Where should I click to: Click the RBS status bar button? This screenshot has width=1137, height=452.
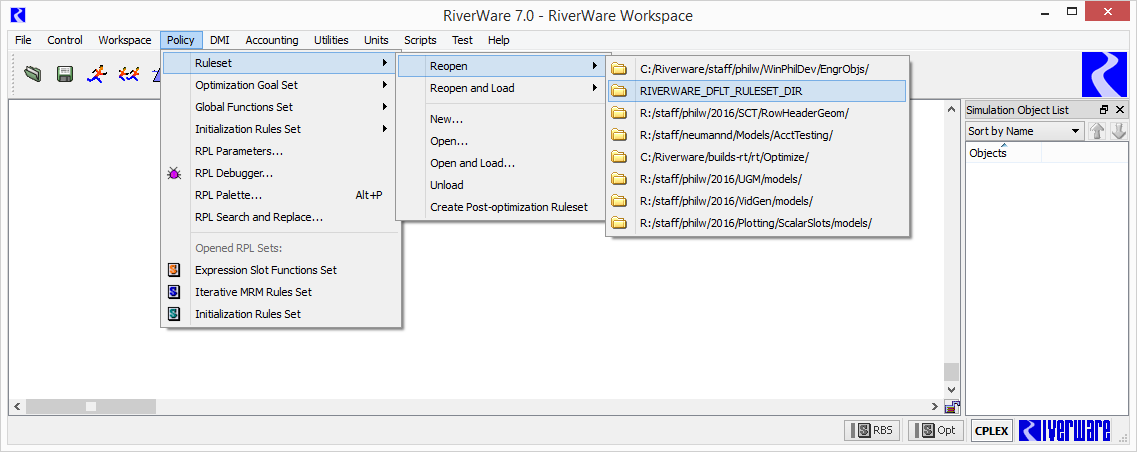click(x=872, y=430)
